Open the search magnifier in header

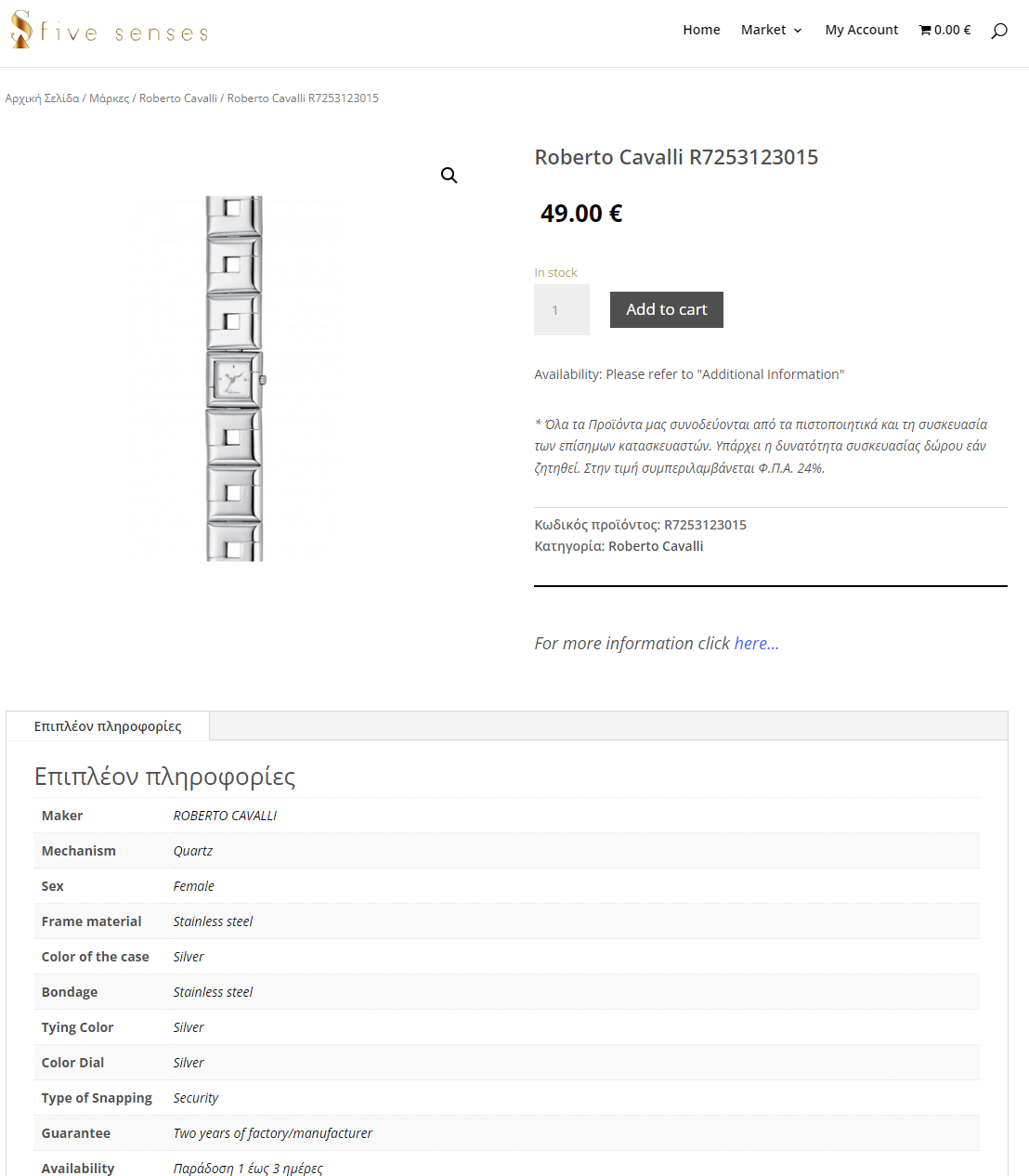(999, 31)
